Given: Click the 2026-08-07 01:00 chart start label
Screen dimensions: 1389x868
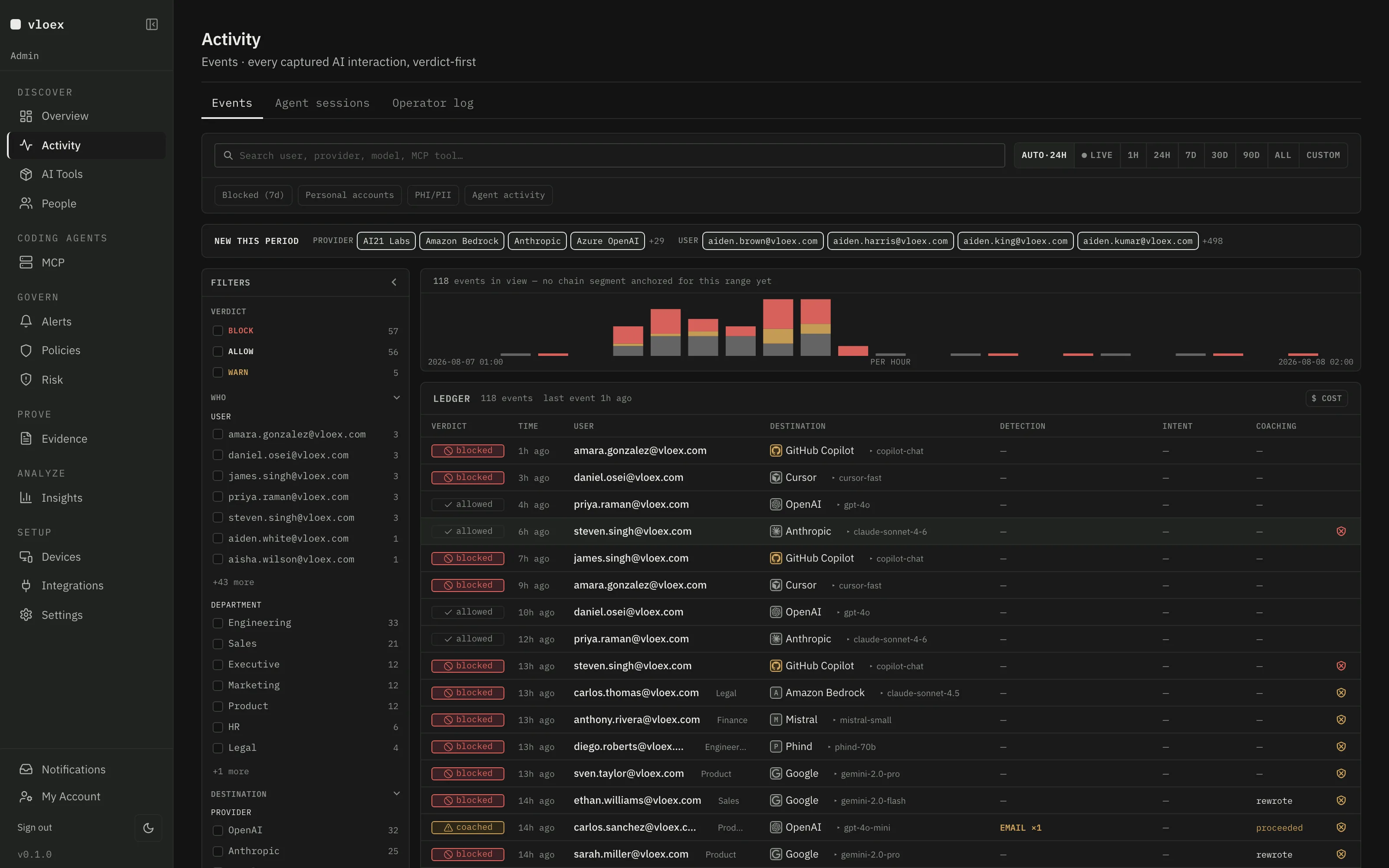Looking at the screenshot, I should [x=465, y=362].
